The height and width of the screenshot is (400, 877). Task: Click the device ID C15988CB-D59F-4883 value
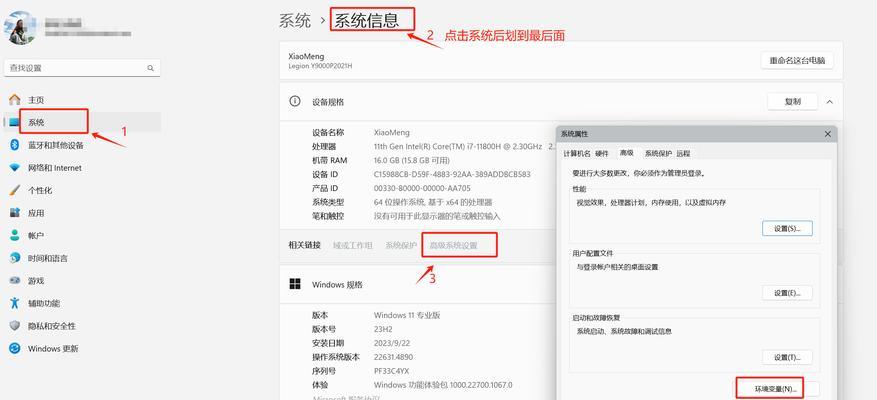point(452,175)
